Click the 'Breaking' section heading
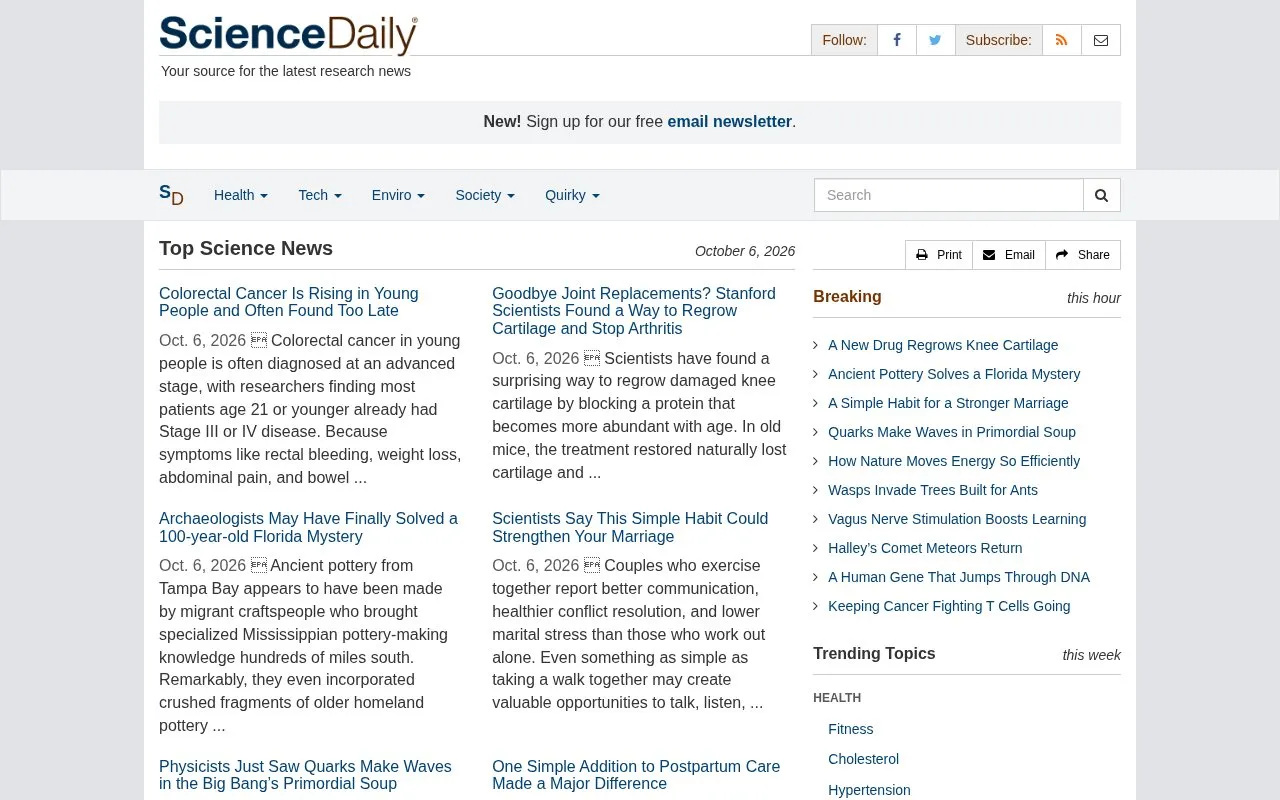Image resolution: width=1280 pixels, height=800 pixels. pyautogui.click(x=847, y=297)
